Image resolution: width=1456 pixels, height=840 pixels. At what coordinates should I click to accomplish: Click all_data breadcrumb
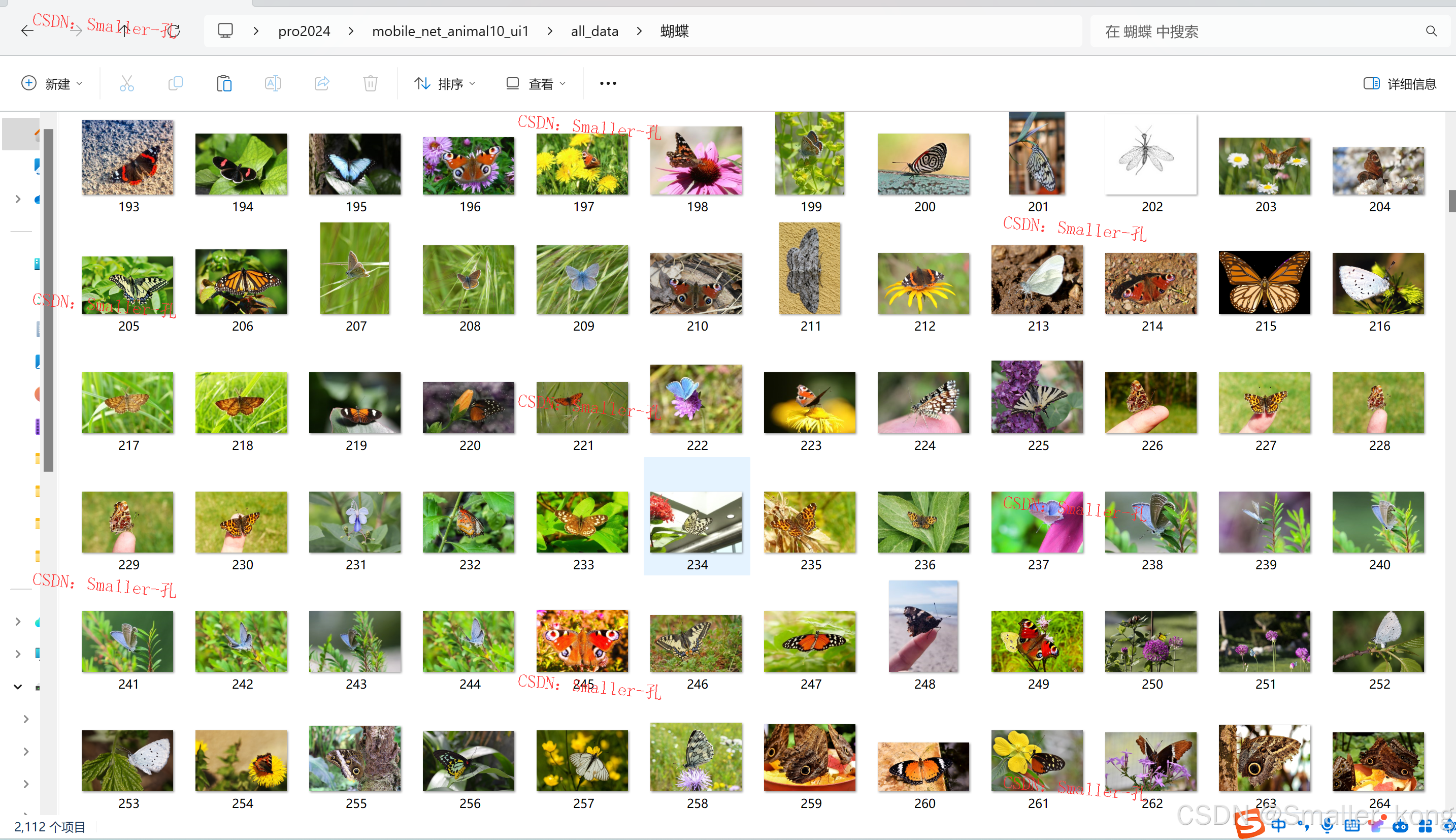pos(594,31)
